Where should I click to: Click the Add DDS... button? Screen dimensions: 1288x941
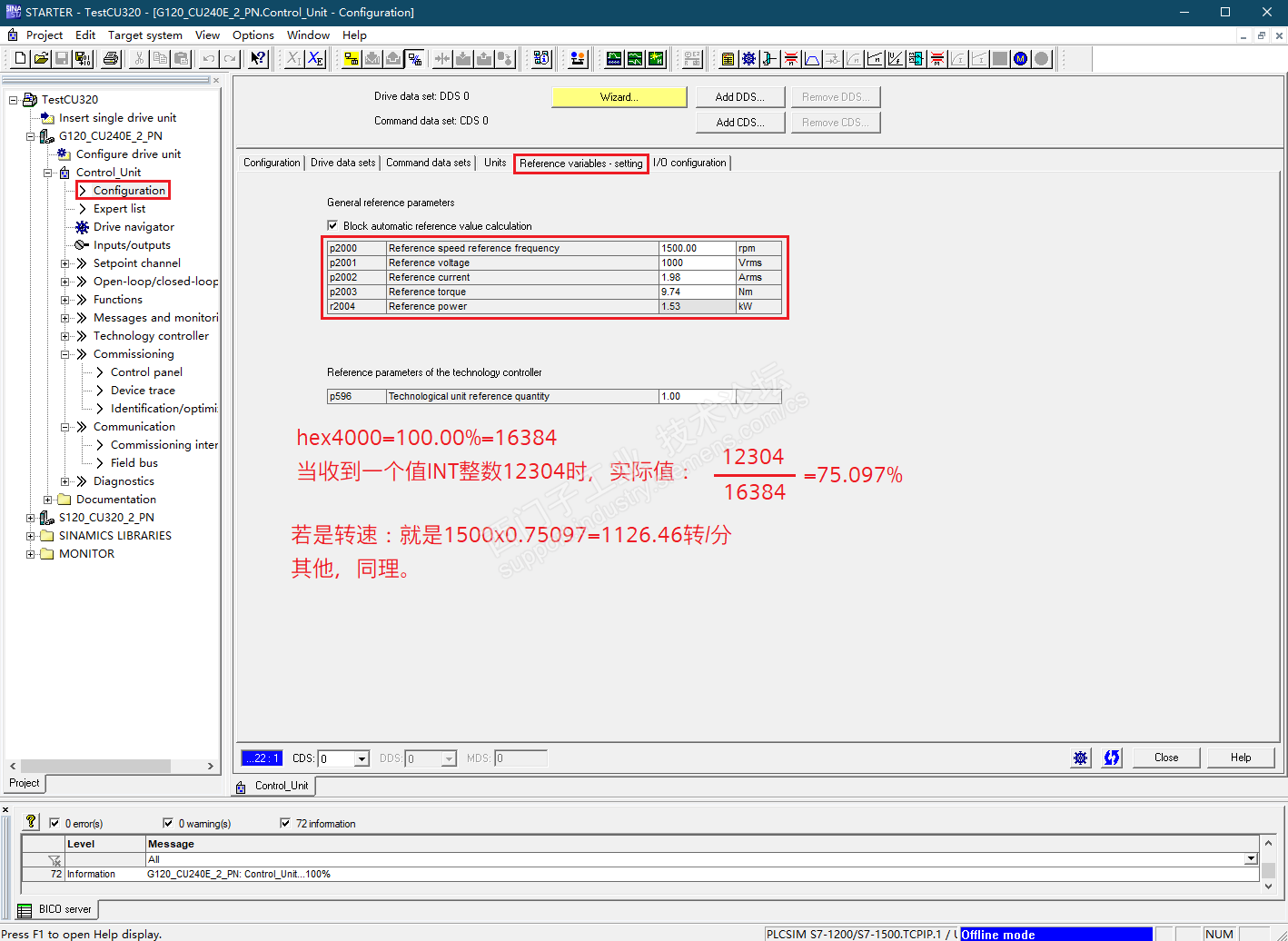click(x=740, y=97)
